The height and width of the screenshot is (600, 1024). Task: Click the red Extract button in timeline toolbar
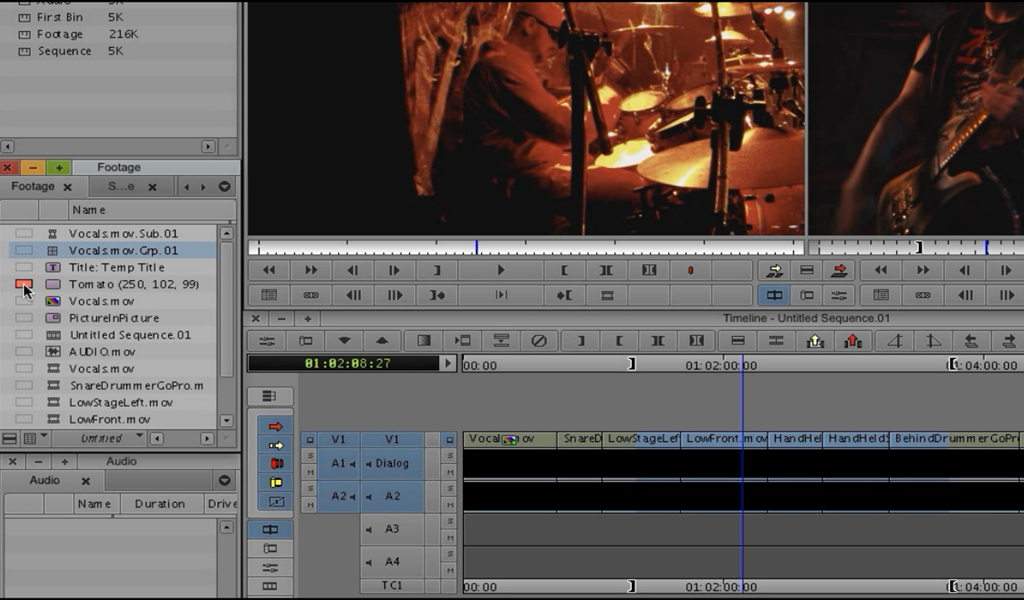click(x=853, y=341)
